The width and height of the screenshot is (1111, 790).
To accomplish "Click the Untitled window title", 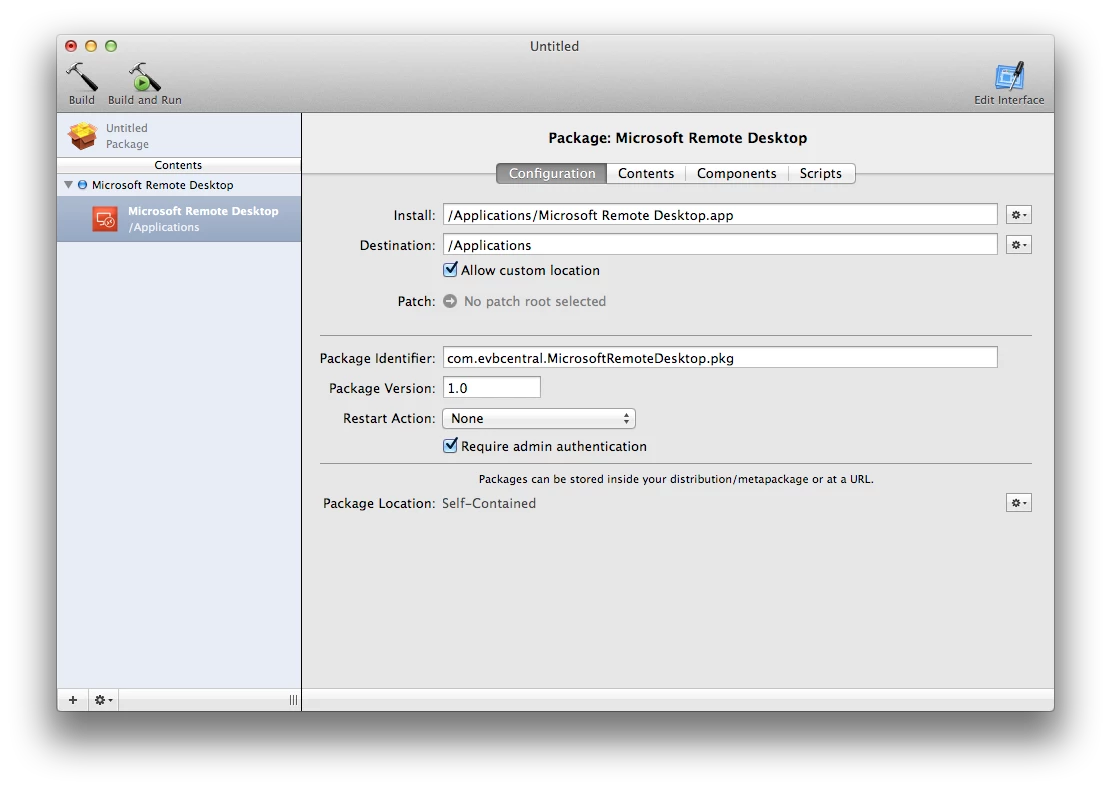I will (554, 46).
